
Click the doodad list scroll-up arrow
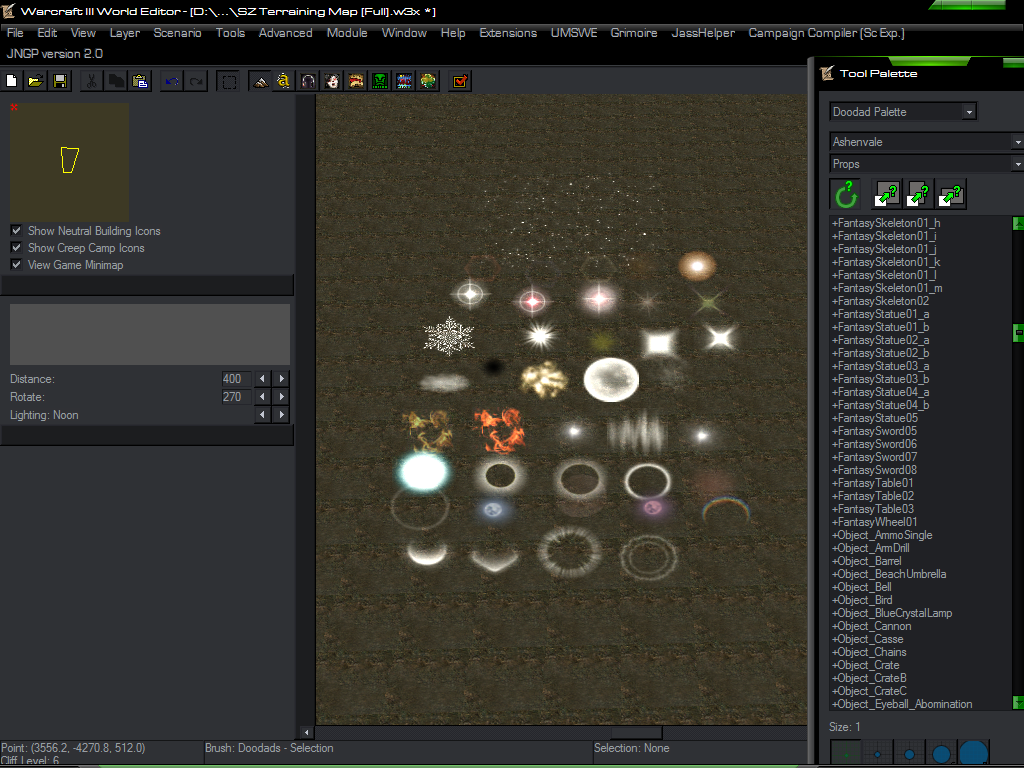[x=1018, y=223]
